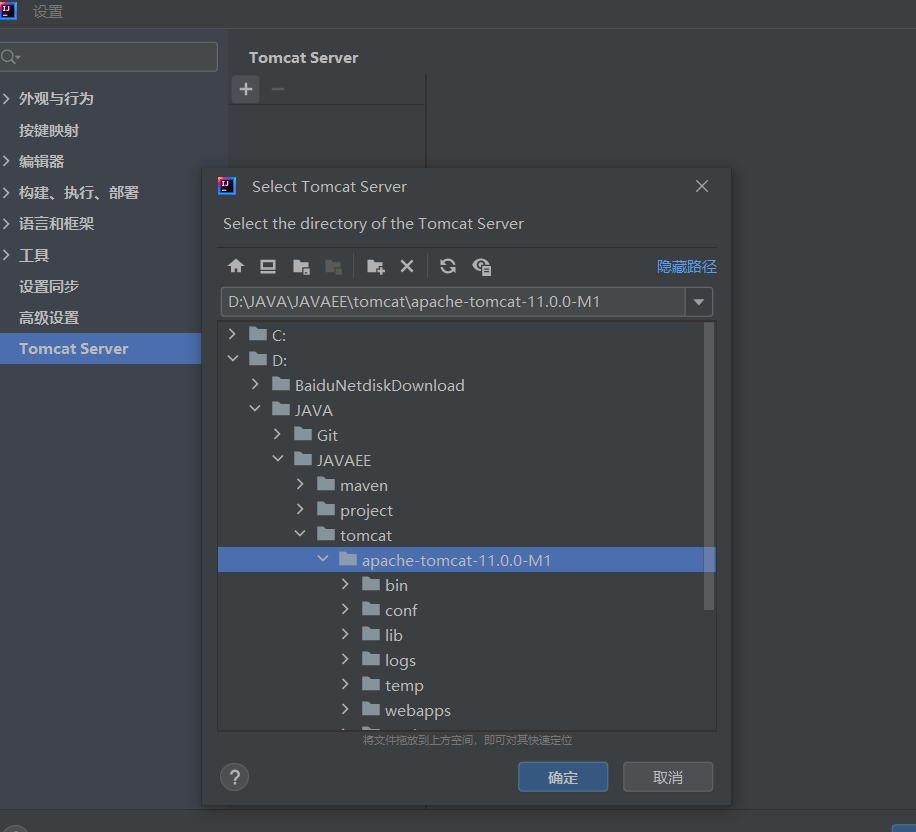Select the bin folder label

point(397,585)
